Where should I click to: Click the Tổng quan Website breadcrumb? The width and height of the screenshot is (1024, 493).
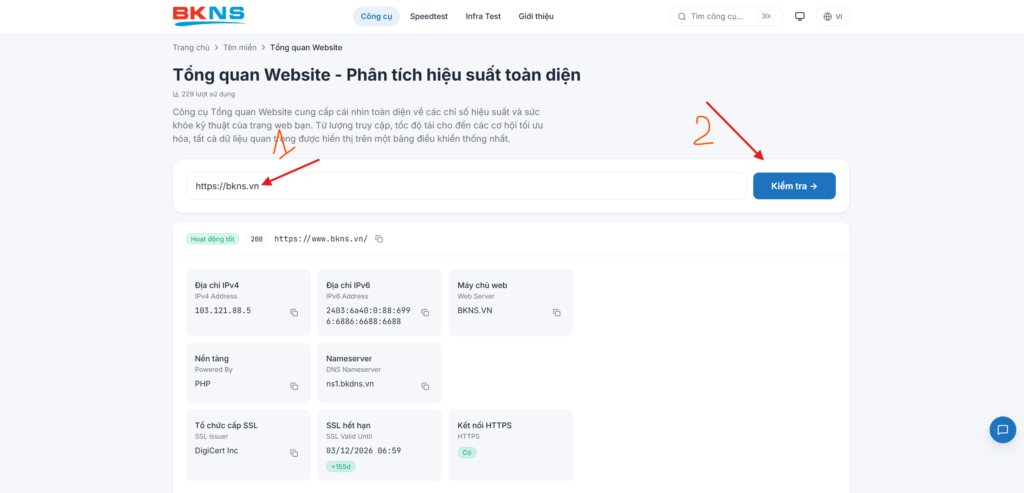click(x=306, y=48)
